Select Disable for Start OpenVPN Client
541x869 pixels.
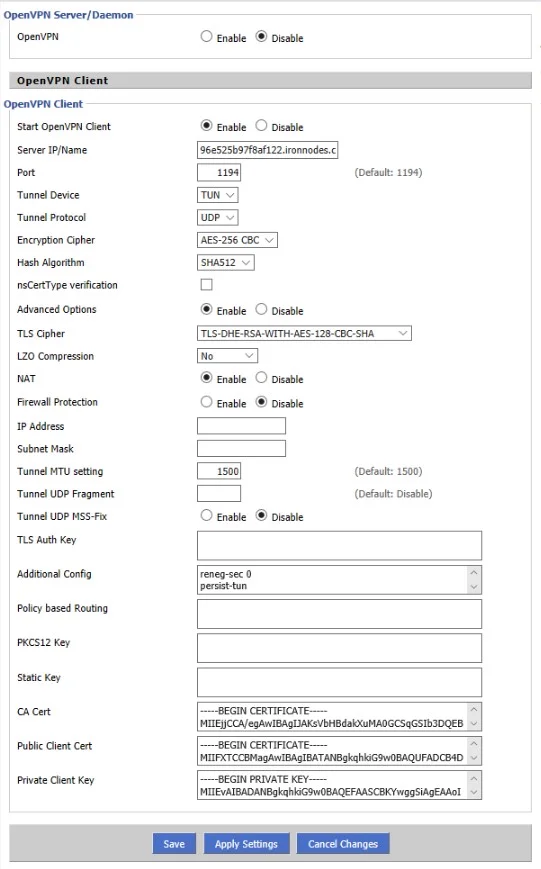click(x=261, y=126)
